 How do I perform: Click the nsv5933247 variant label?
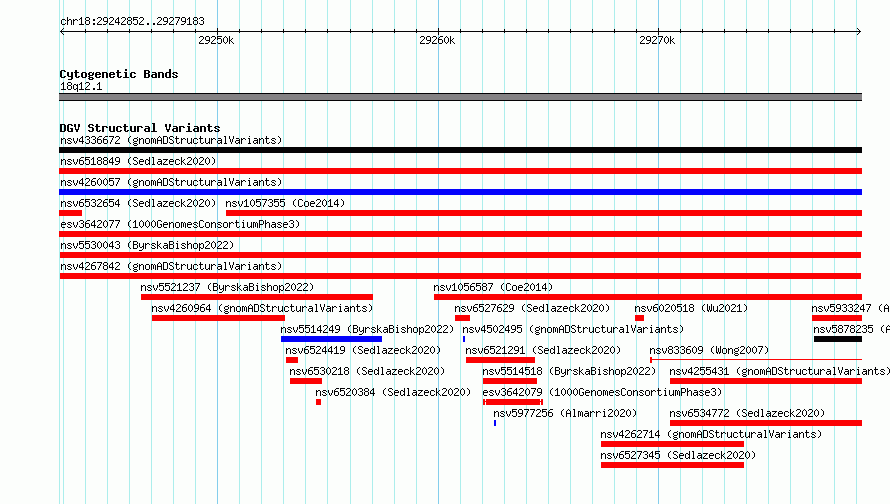coord(850,308)
